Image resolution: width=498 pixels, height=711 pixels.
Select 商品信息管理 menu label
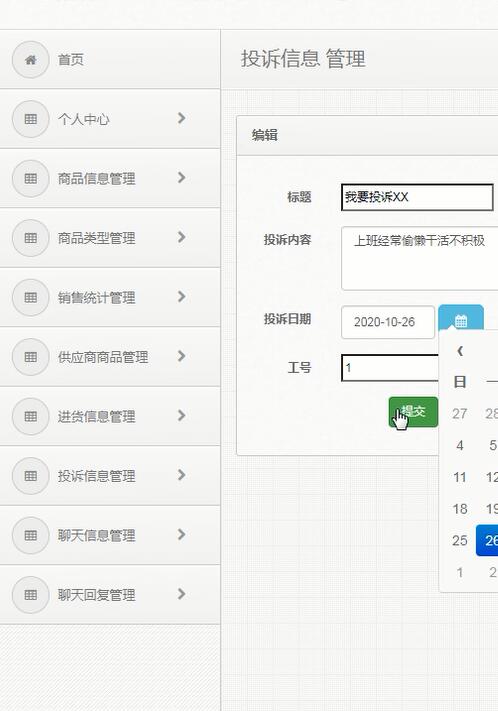pos(97,178)
